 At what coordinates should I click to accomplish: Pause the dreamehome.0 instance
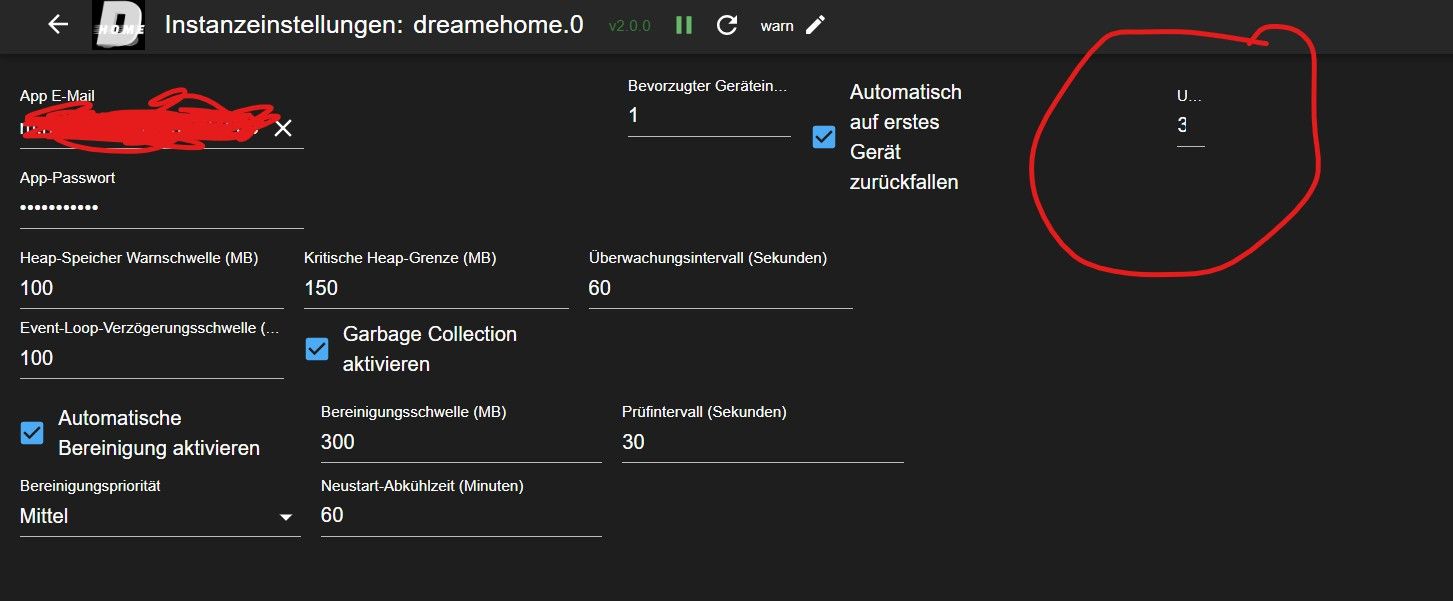pos(684,25)
